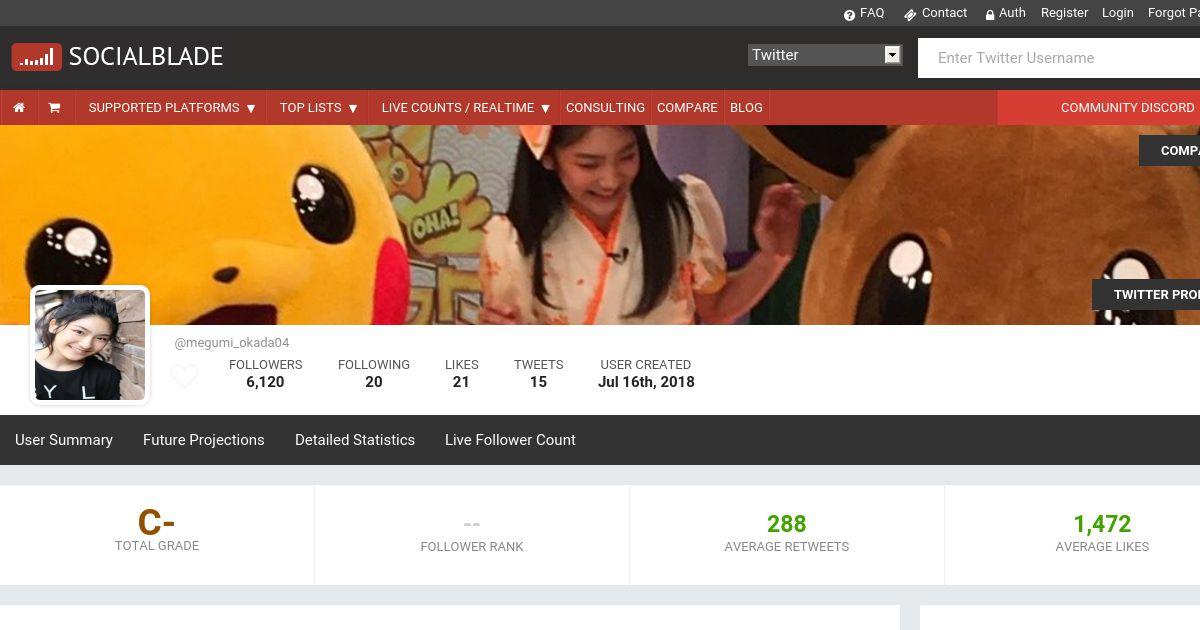This screenshot has width=1200, height=630.
Task: Click the 288 average retweets value
Action: point(787,524)
